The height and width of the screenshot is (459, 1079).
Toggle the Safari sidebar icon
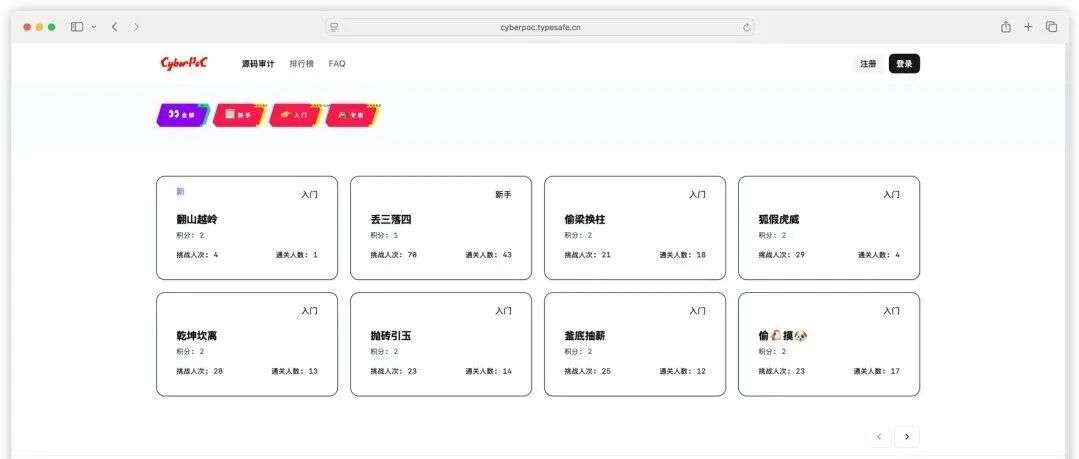pyautogui.click(x=77, y=27)
